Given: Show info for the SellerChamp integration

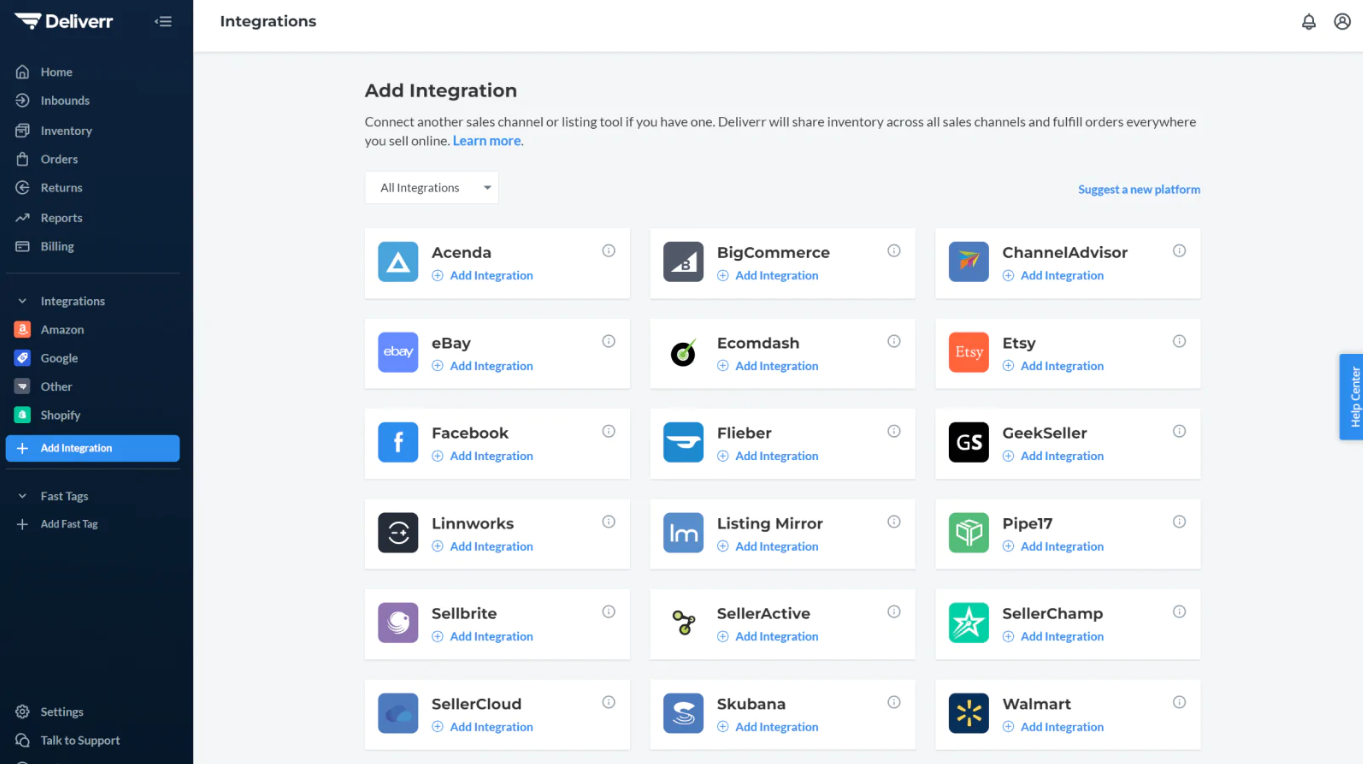Looking at the screenshot, I should 1179,612.
